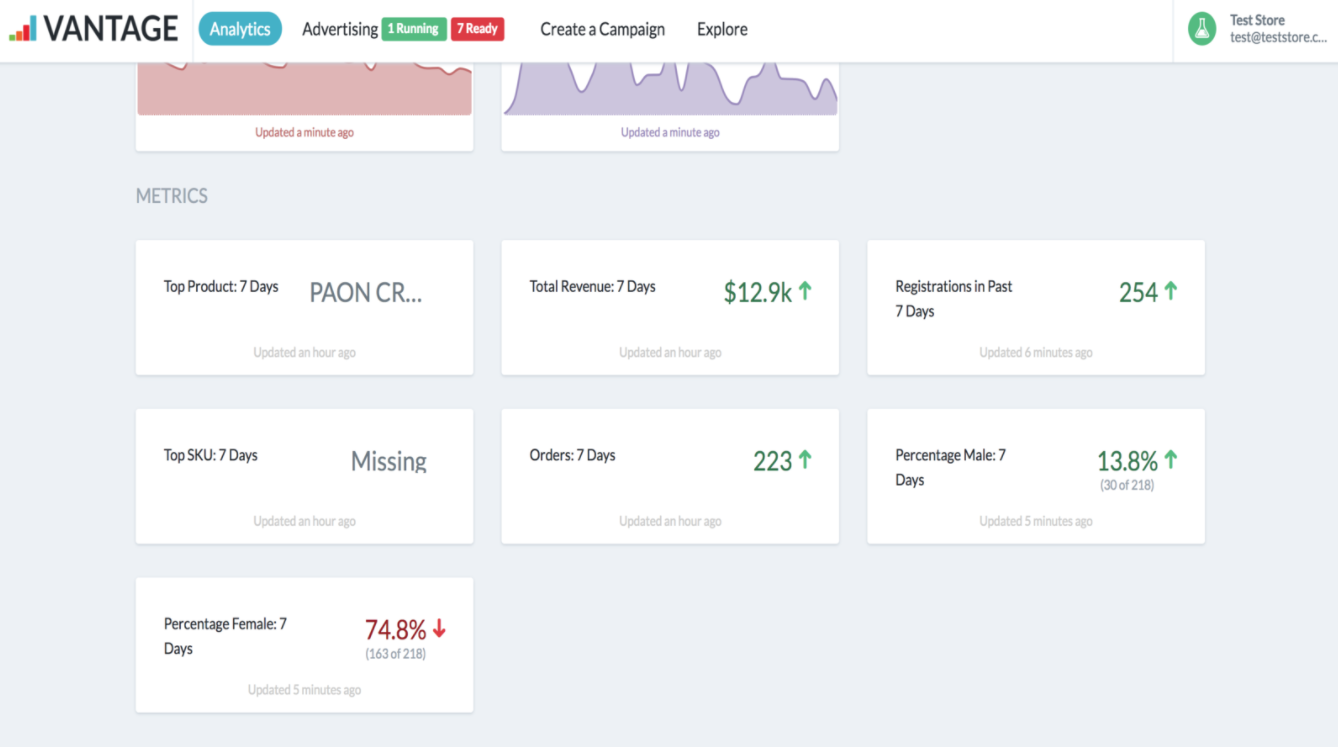Open the Total Revenue: 7 Days card

[670, 308]
